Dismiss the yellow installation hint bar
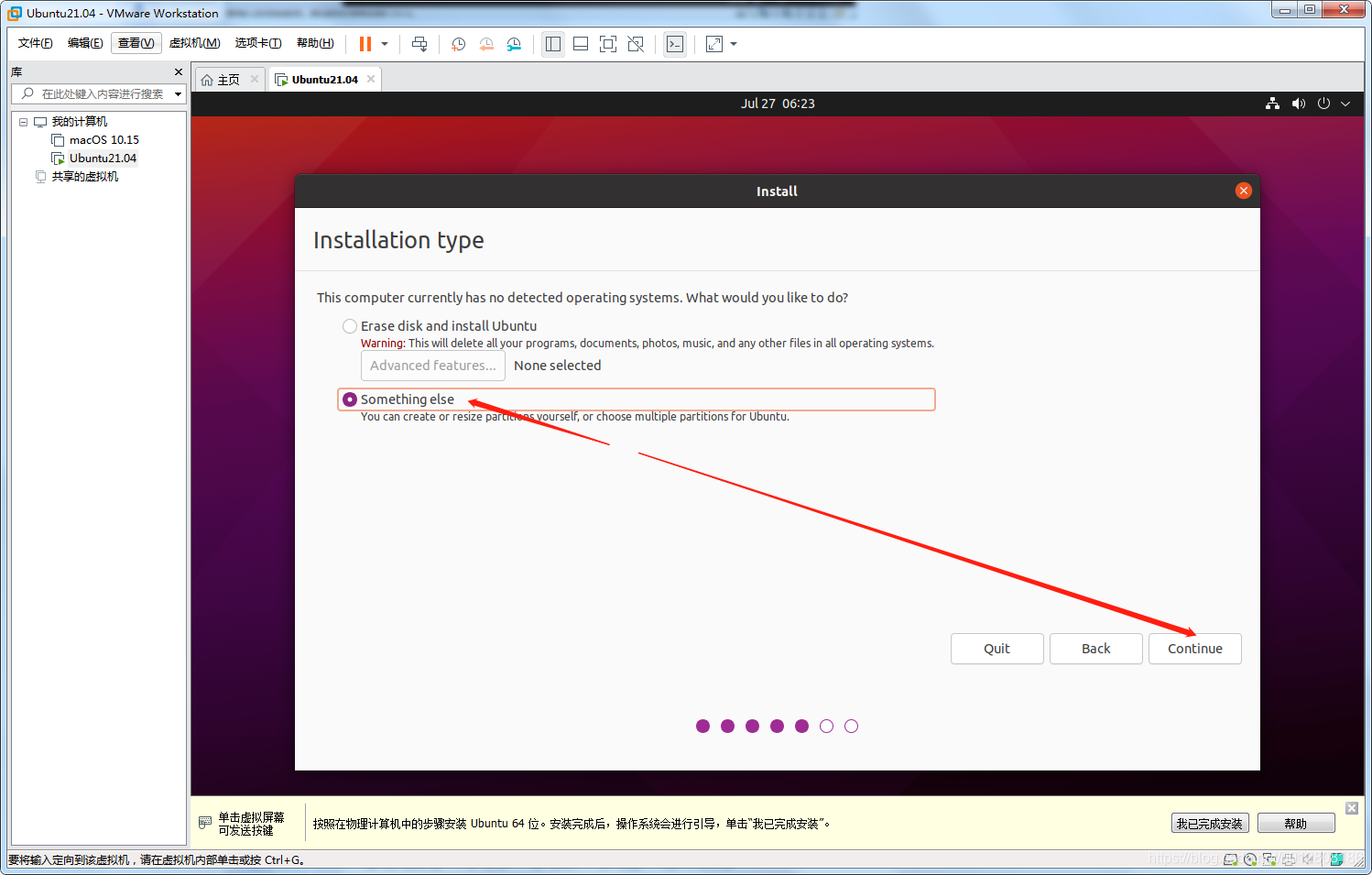Screen dimensions: 1372x875 (x=1352, y=807)
